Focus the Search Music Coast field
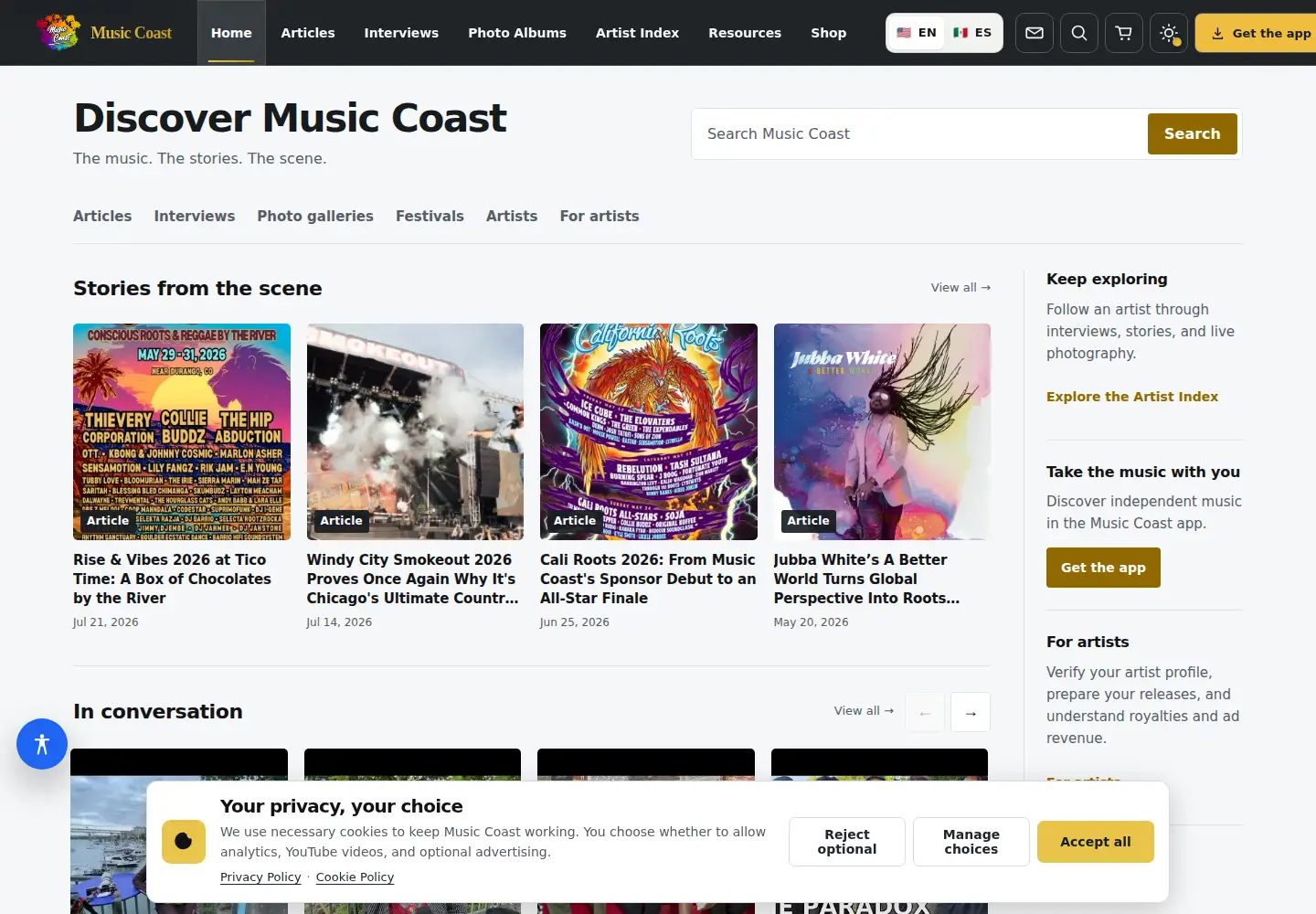The height and width of the screenshot is (914, 1316). click(919, 134)
